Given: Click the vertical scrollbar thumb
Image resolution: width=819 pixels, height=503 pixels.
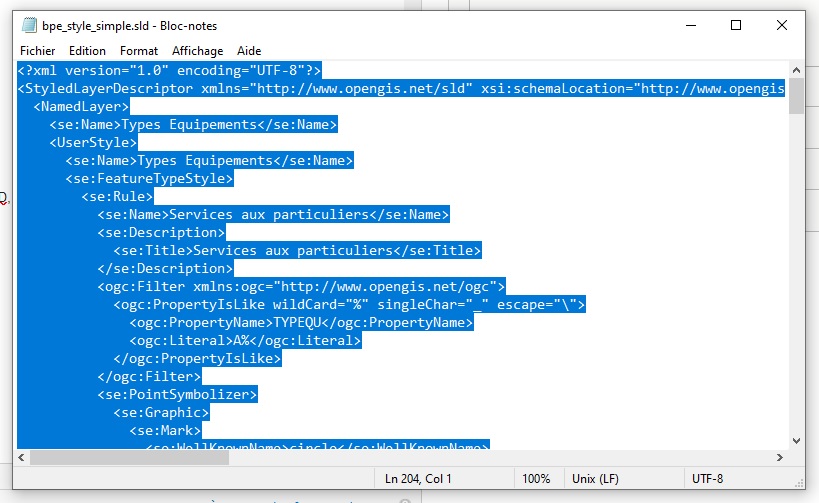Looking at the screenshot, I should (x=796, y=96).
